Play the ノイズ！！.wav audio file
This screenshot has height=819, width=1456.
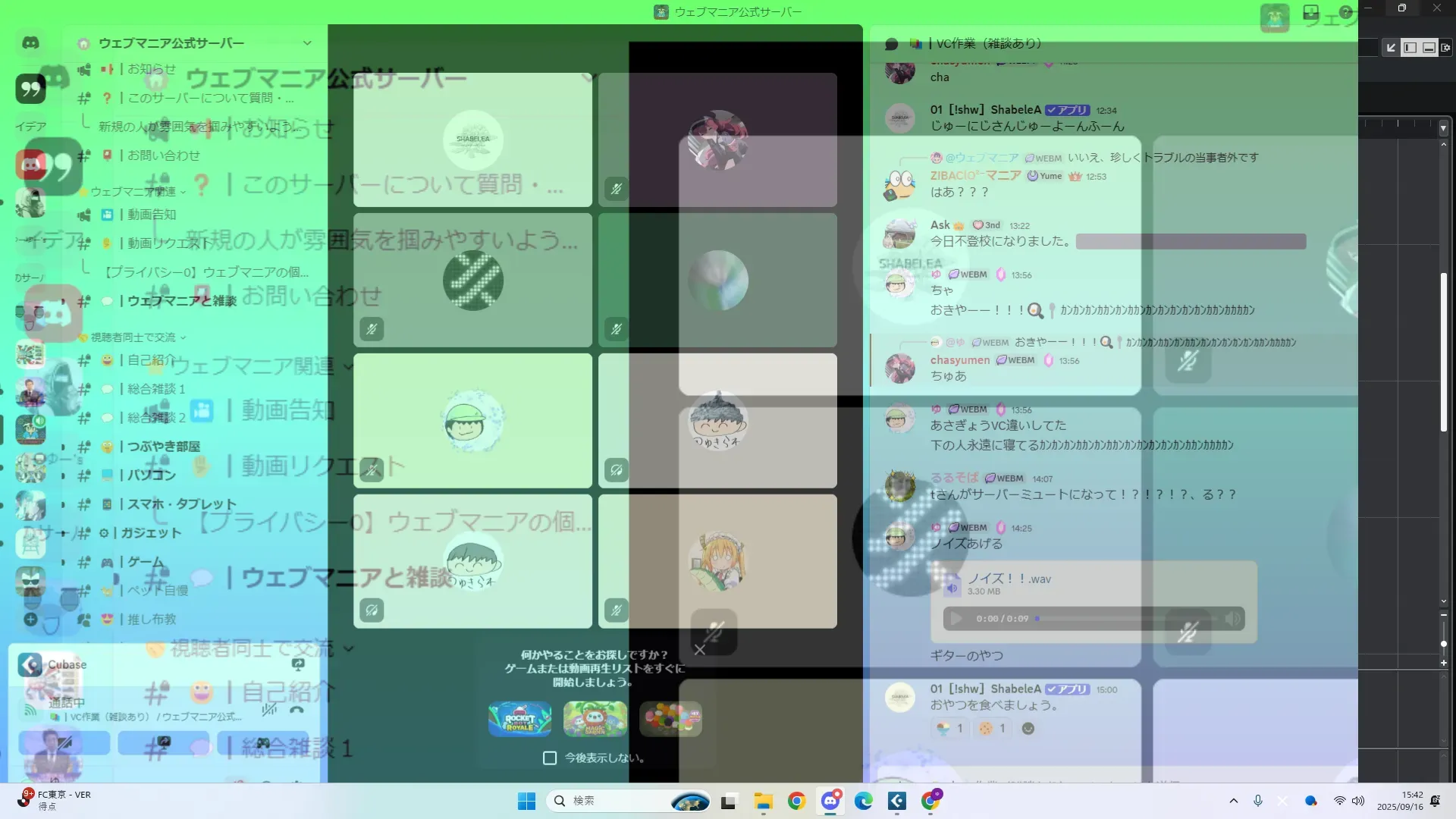[956, 619]
